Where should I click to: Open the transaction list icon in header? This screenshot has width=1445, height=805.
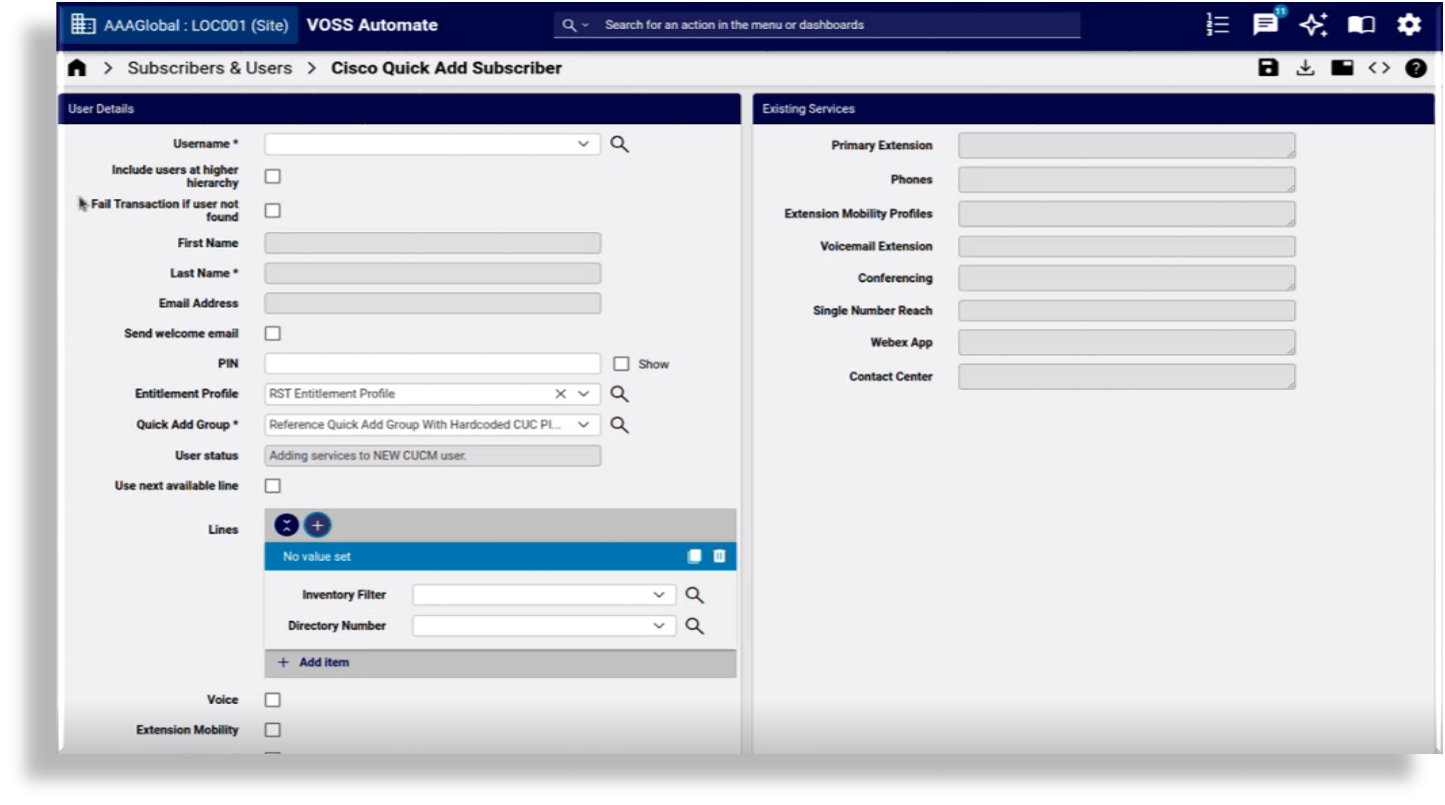click(x=1217, y=25)
